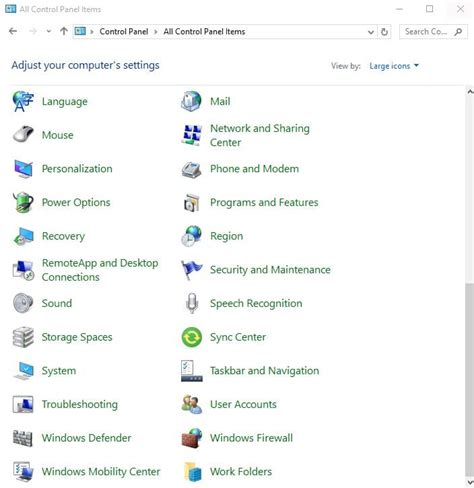Open the Windows Mobility Center link
The image size is (474, 488).
(x=101, y=472)
